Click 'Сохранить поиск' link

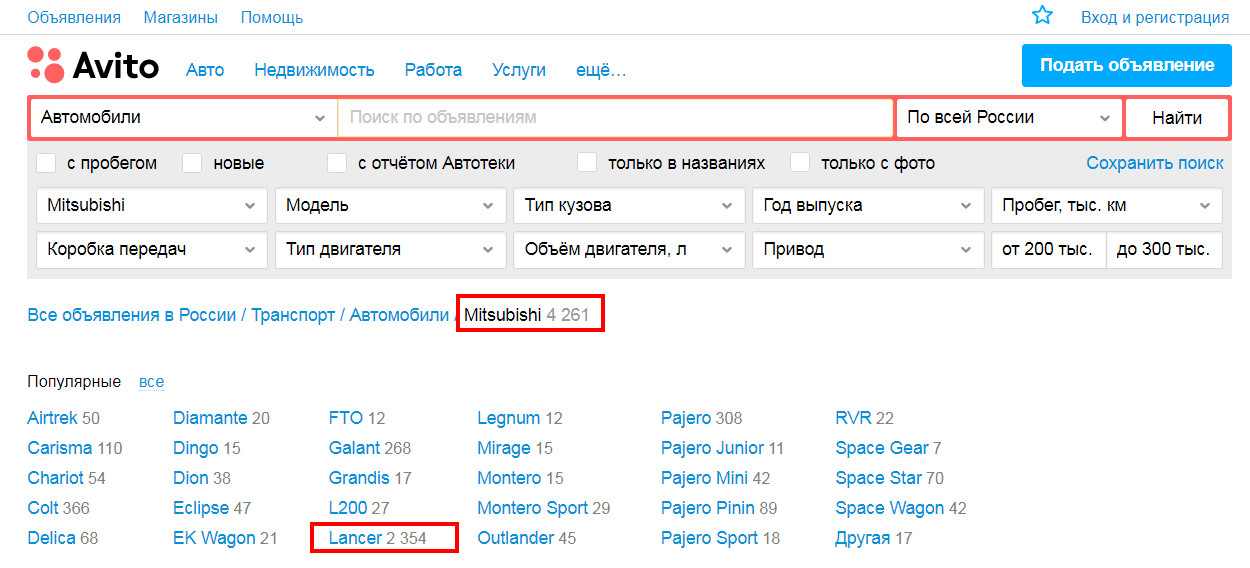1155,163
